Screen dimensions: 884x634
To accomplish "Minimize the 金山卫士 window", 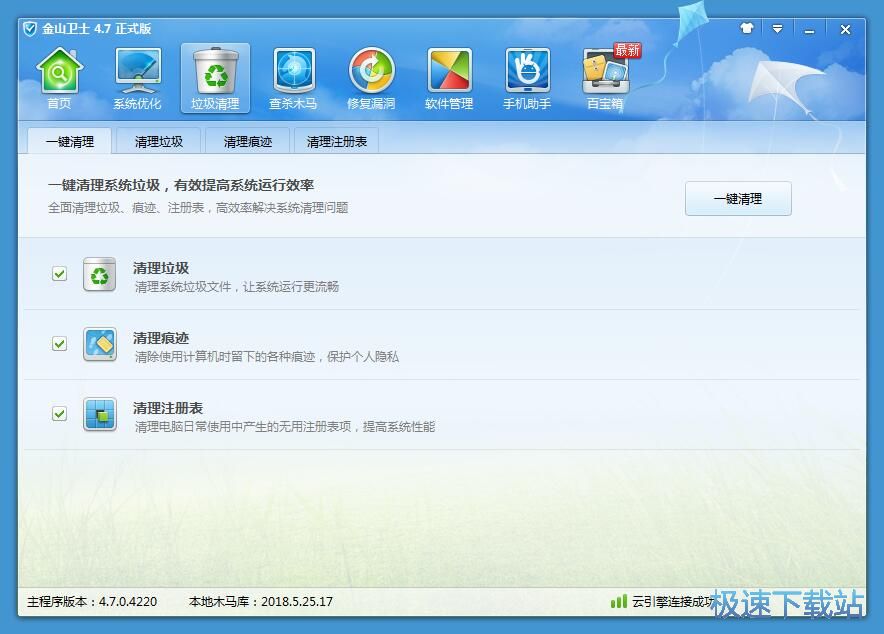I will coord(809,30).
